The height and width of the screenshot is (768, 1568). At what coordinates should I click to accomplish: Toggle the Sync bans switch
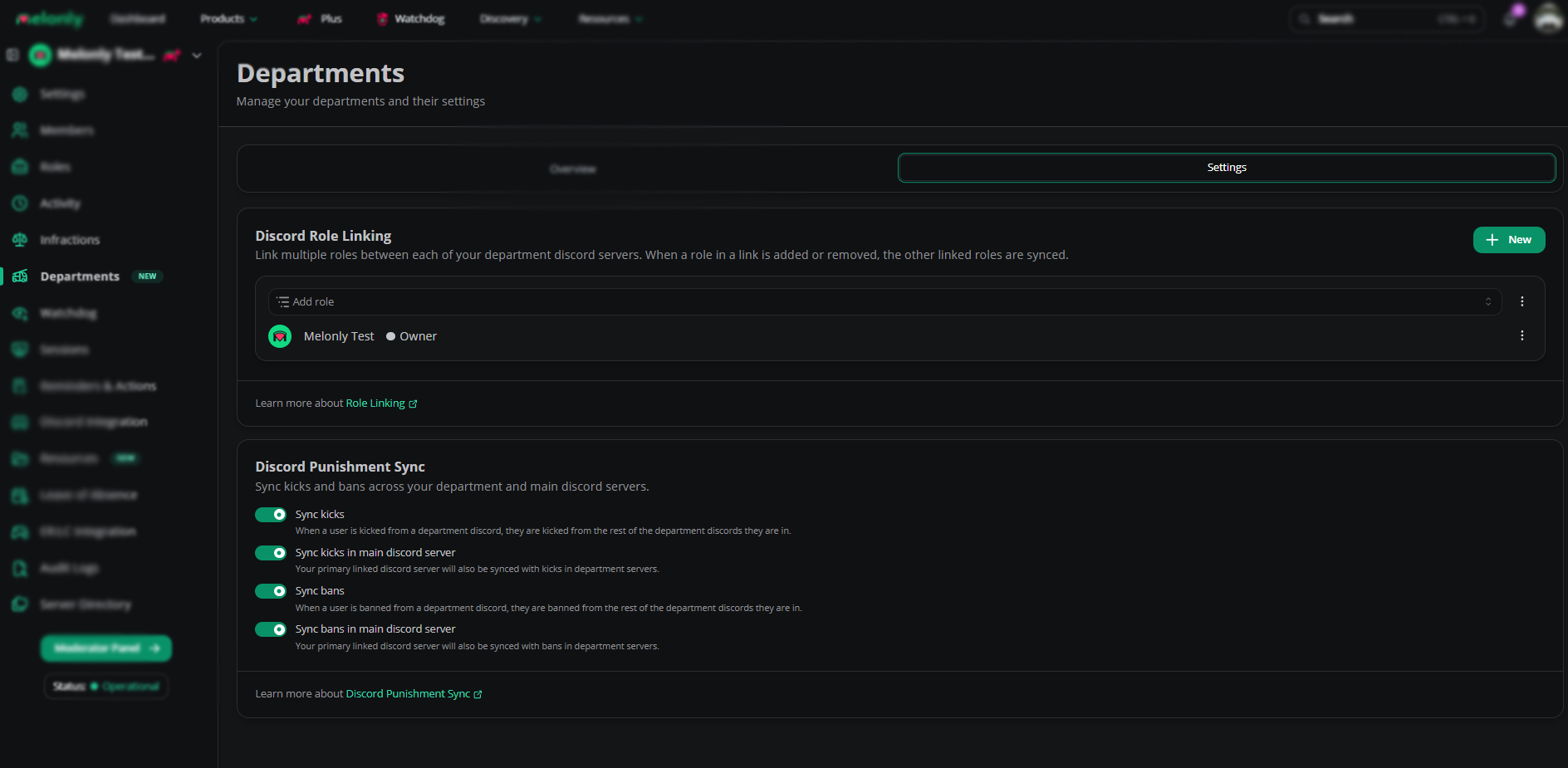tap(271, 591)
